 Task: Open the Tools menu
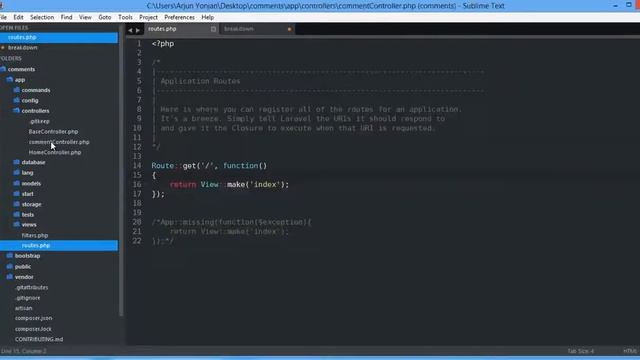click(125, 17)
